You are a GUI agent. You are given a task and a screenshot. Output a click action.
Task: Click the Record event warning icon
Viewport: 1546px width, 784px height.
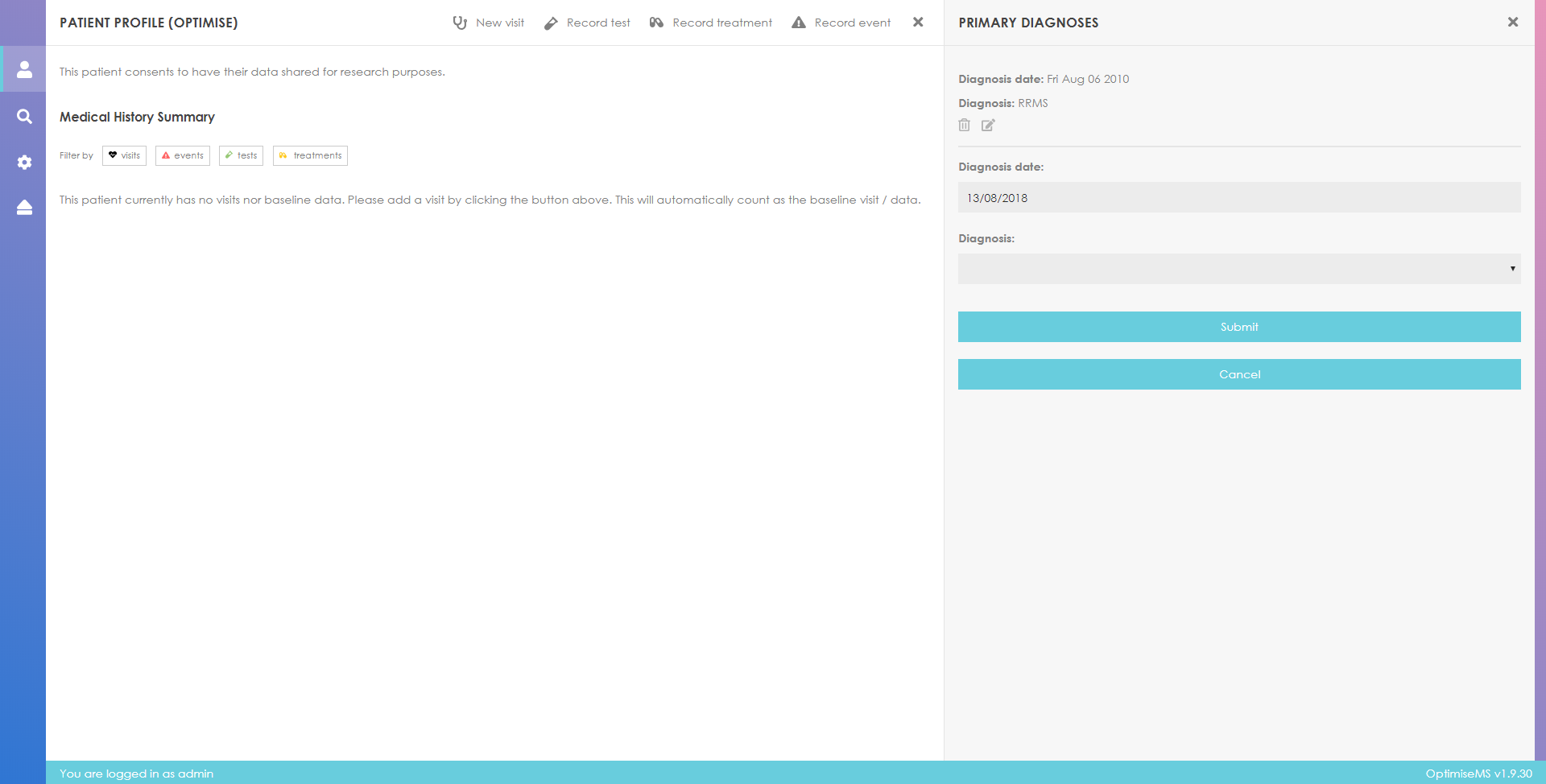(x=798, y=23)
